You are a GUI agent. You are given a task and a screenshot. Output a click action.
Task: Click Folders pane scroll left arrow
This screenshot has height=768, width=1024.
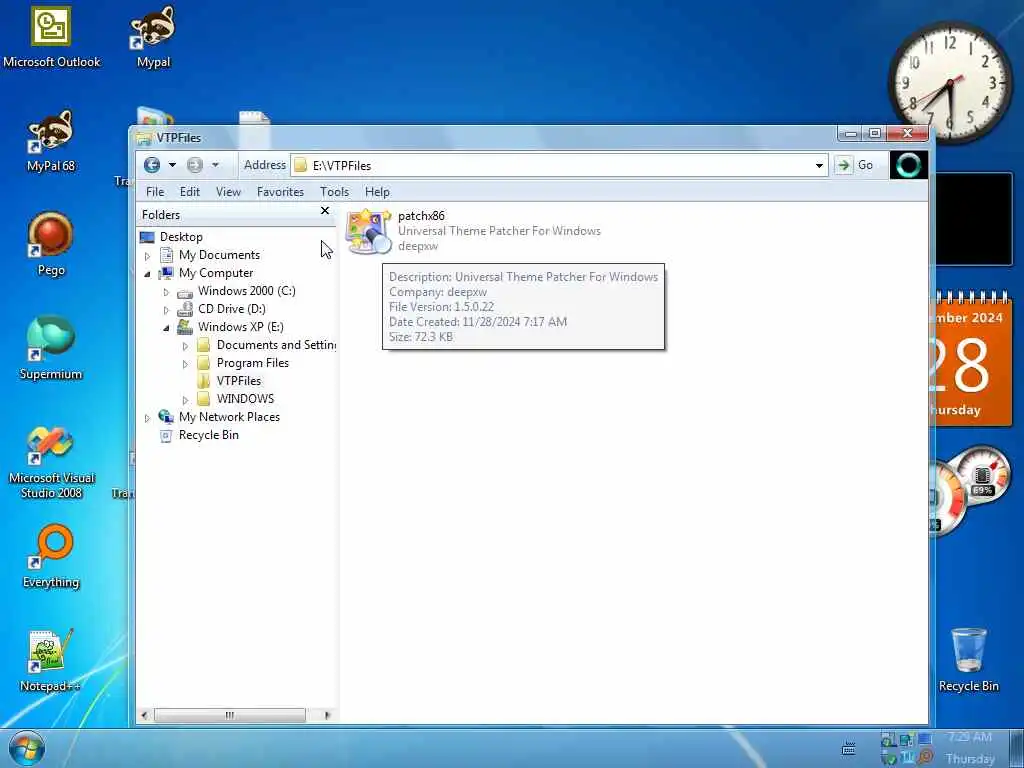click(x=144, y=715)
